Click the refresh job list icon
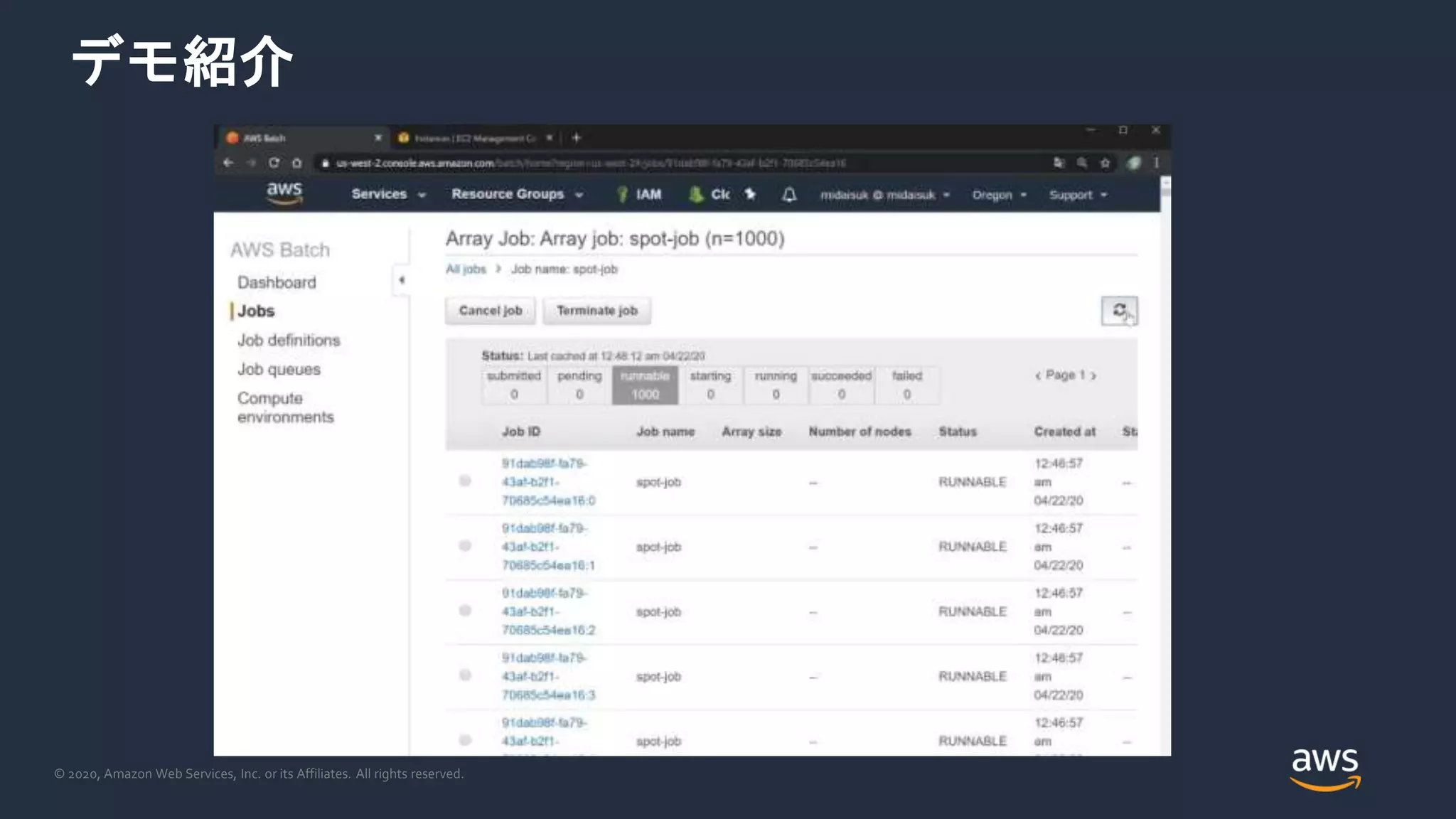 click(x=1119, y=311)
